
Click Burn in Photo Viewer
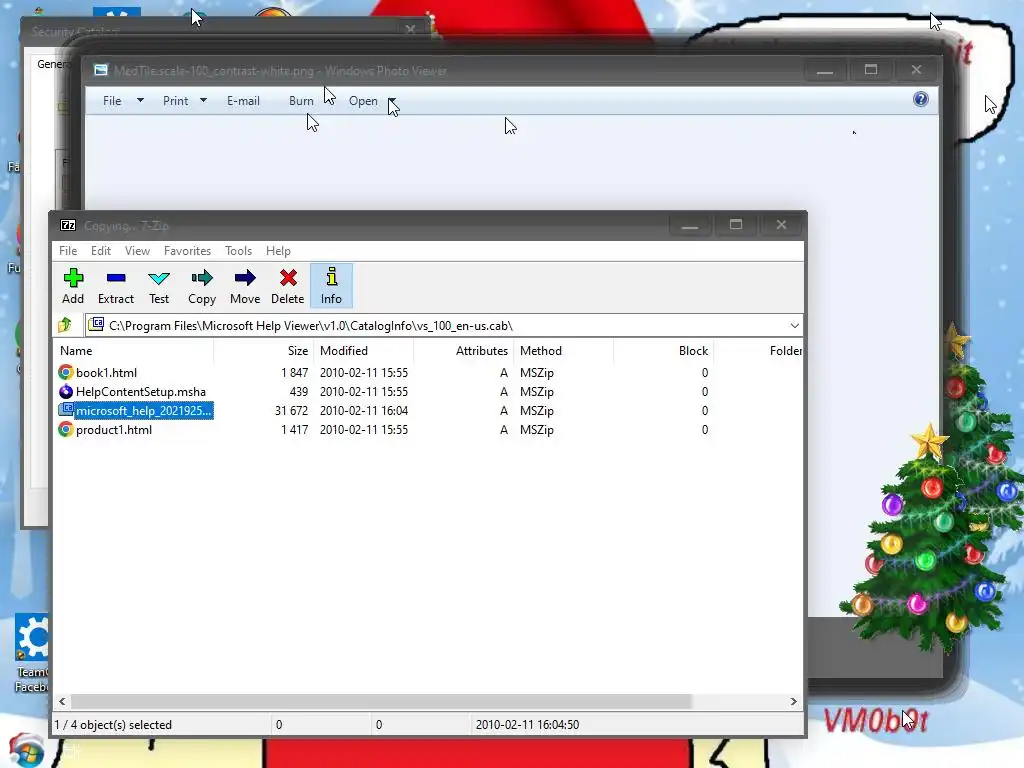pyautogui.click(x=301, y=101)
